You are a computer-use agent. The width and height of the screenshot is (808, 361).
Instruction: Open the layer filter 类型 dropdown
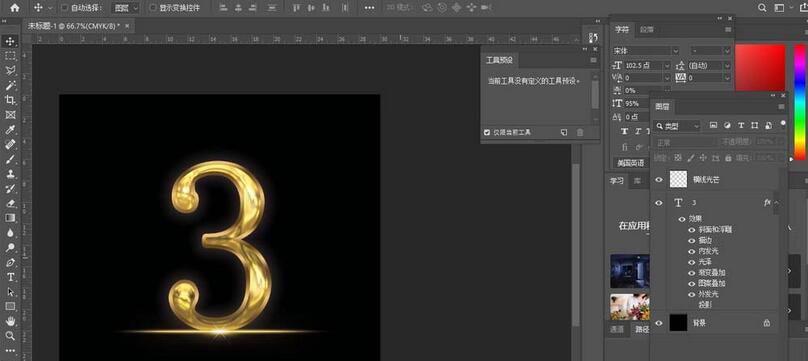[677, 126]
